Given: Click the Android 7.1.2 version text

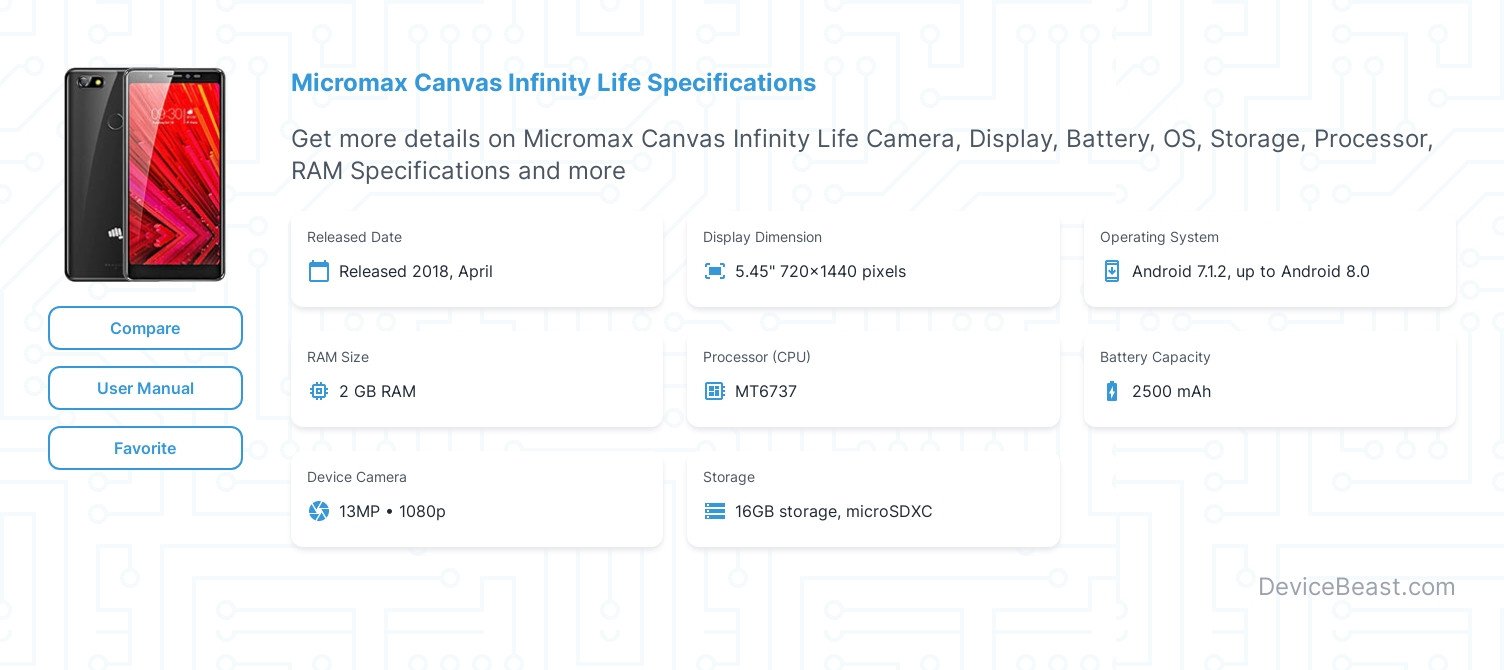Looking at the screenshot, I should coord(1250,271).
